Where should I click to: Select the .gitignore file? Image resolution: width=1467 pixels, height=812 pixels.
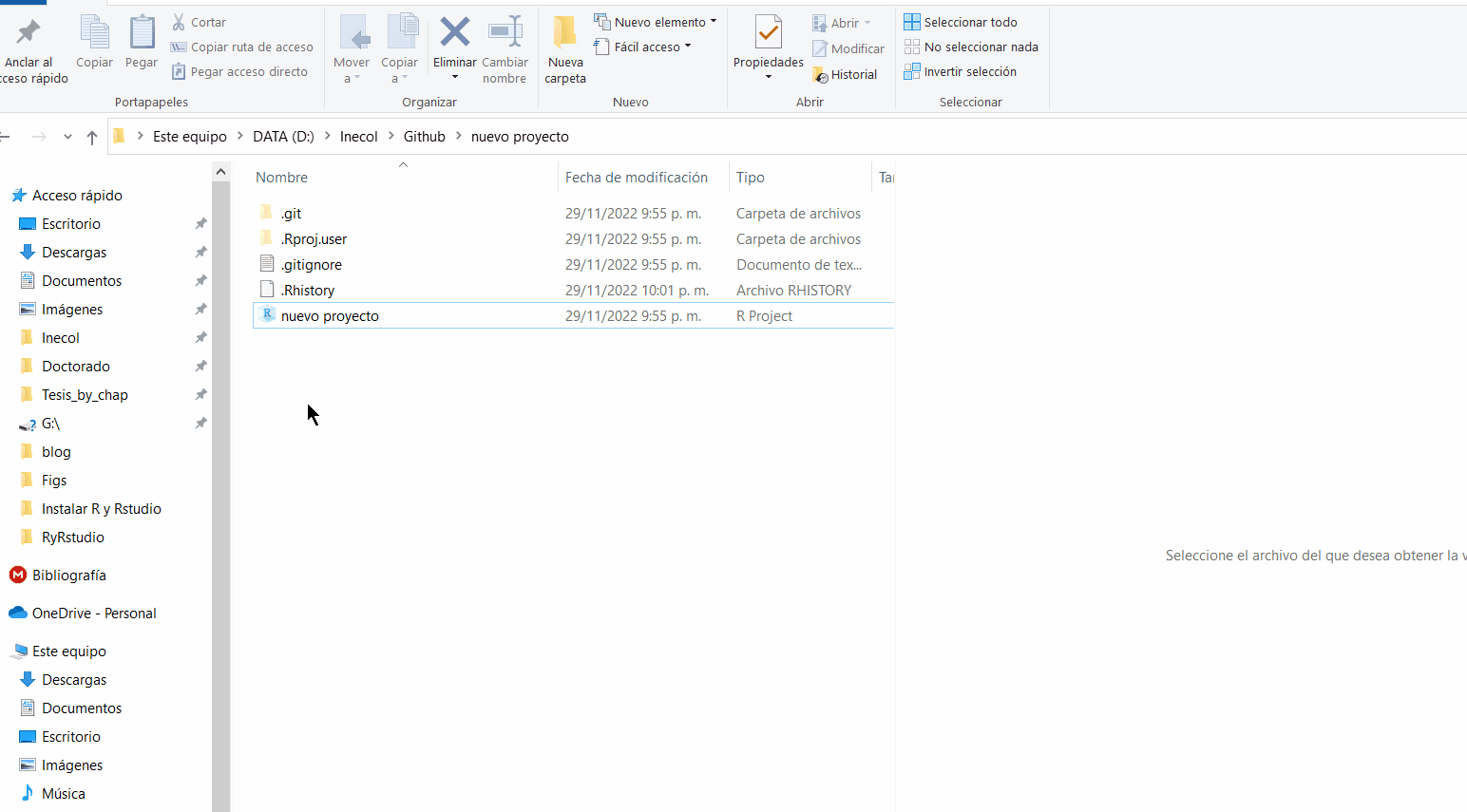pos(312,265)
